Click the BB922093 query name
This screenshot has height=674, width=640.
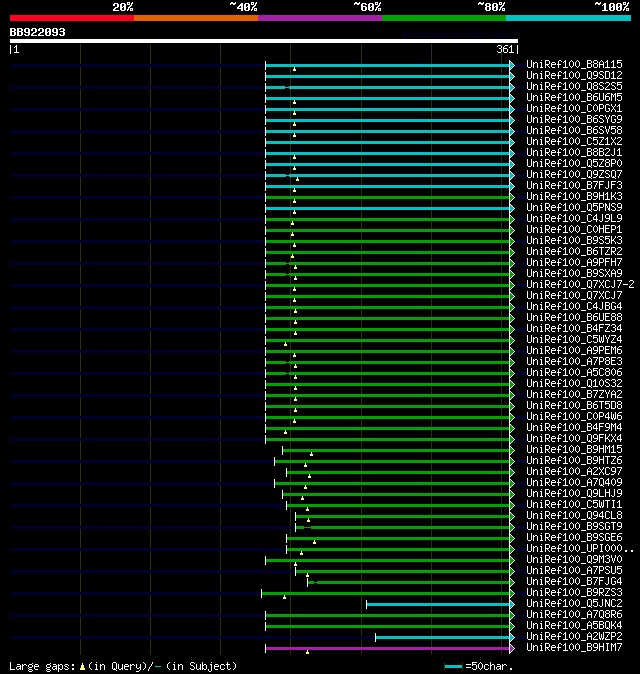[37, 32]
